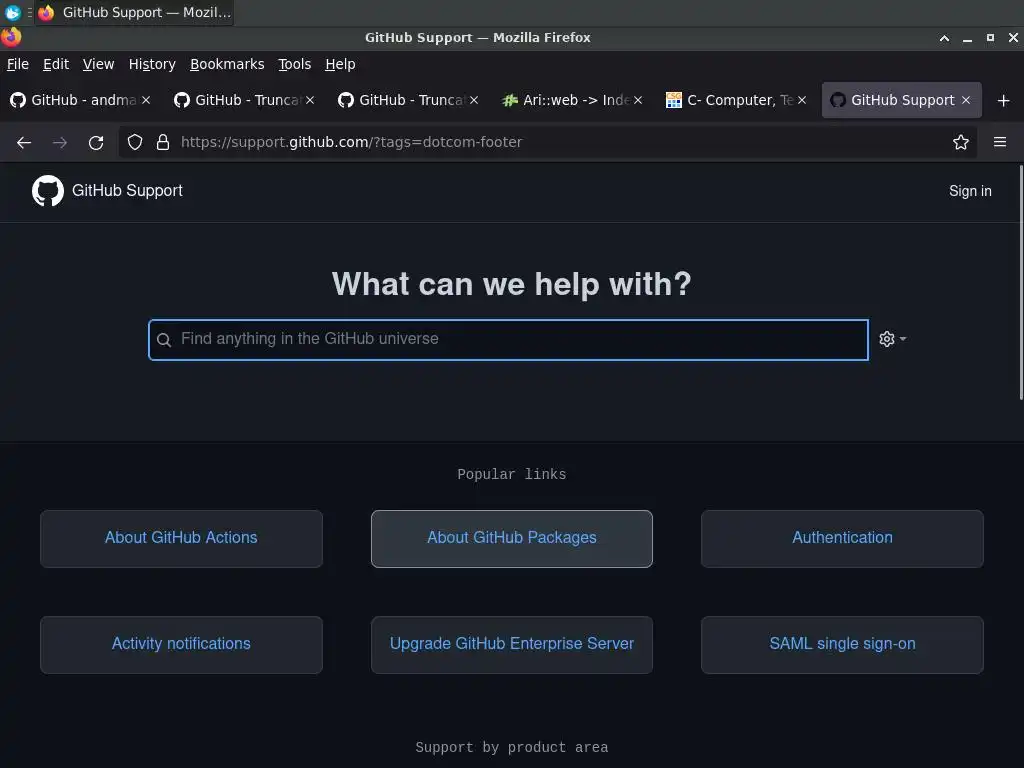Close the GitHub - andma tab
The image size is (1024, 768).
[x=146, y=100]
